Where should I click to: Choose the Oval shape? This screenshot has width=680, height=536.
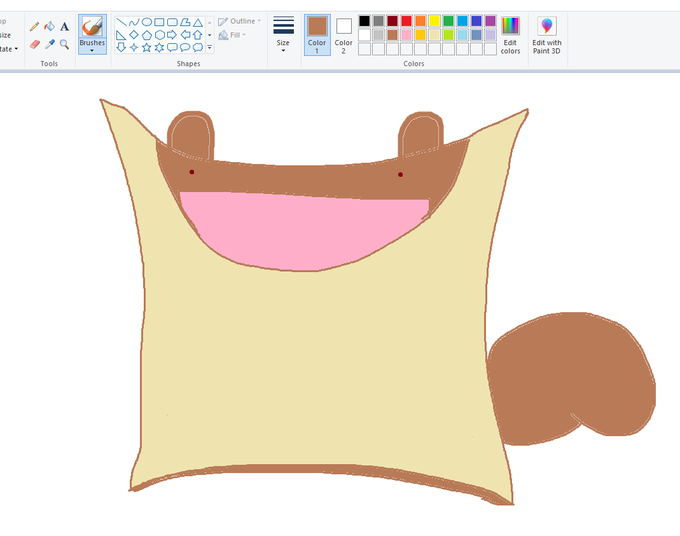147,22
